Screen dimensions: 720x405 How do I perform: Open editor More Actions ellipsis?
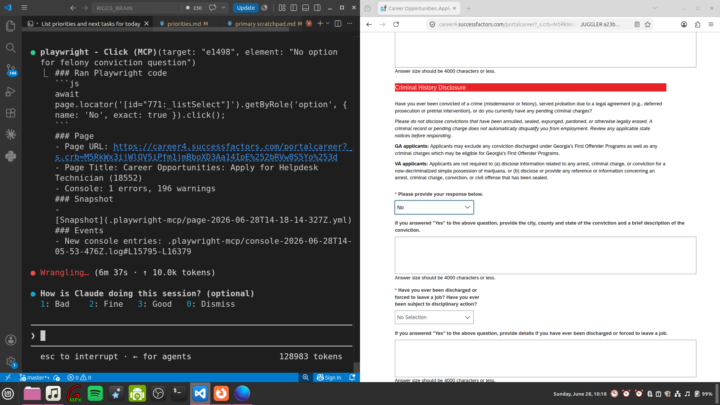point(349,23)
